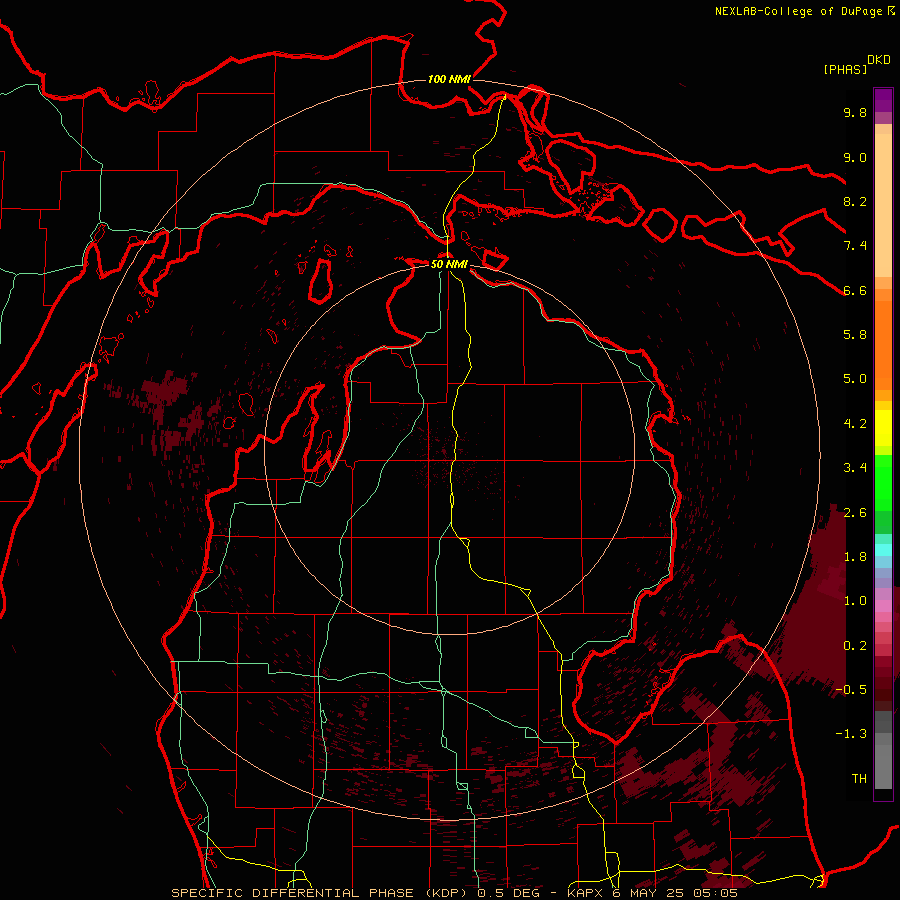
Task: Click the 8.2 value on color scale
Action: click(855, 201)
